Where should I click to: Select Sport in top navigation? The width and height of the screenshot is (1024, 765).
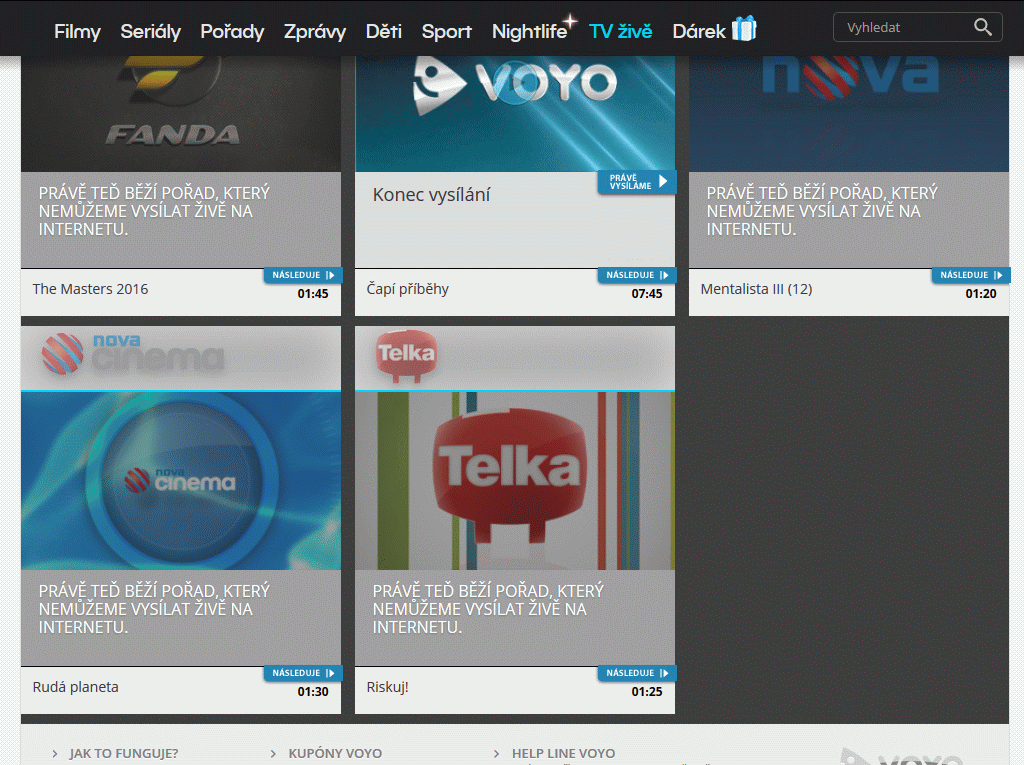[446, 31]
